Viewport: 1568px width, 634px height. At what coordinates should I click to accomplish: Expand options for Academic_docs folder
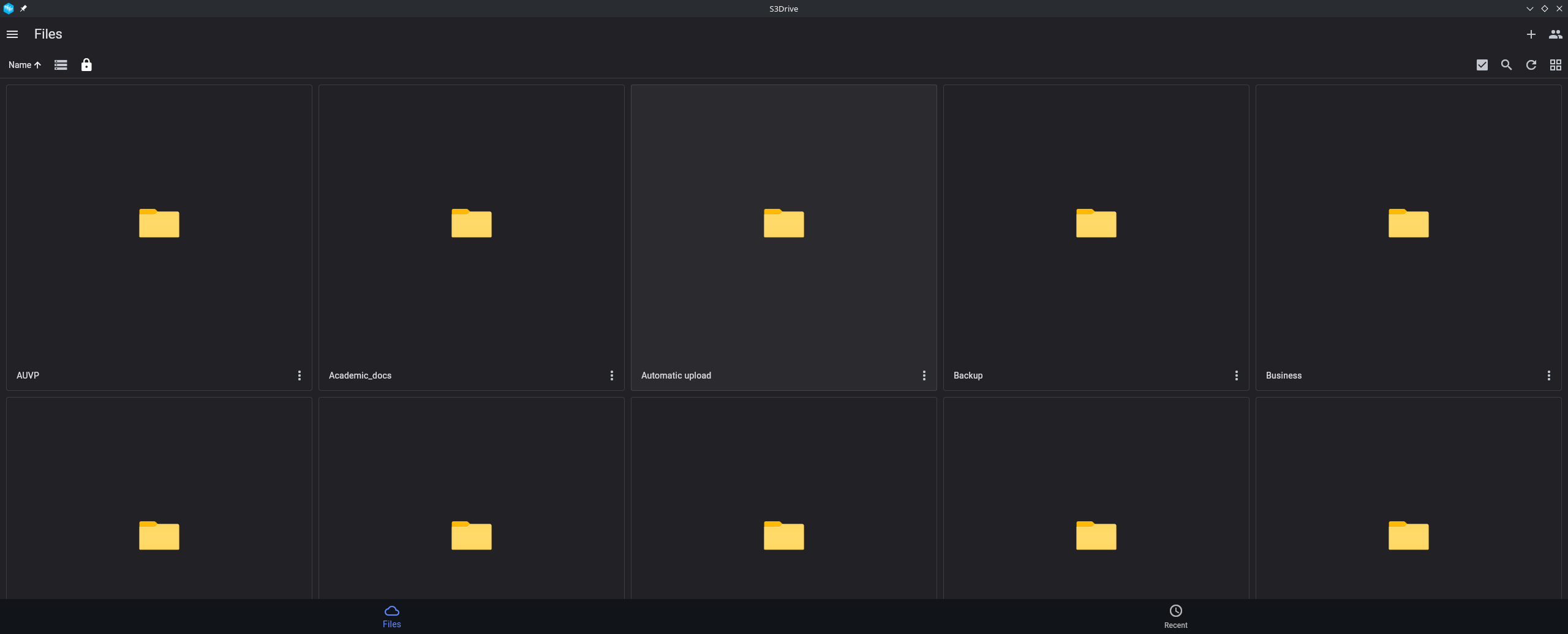tap(612, 375)
